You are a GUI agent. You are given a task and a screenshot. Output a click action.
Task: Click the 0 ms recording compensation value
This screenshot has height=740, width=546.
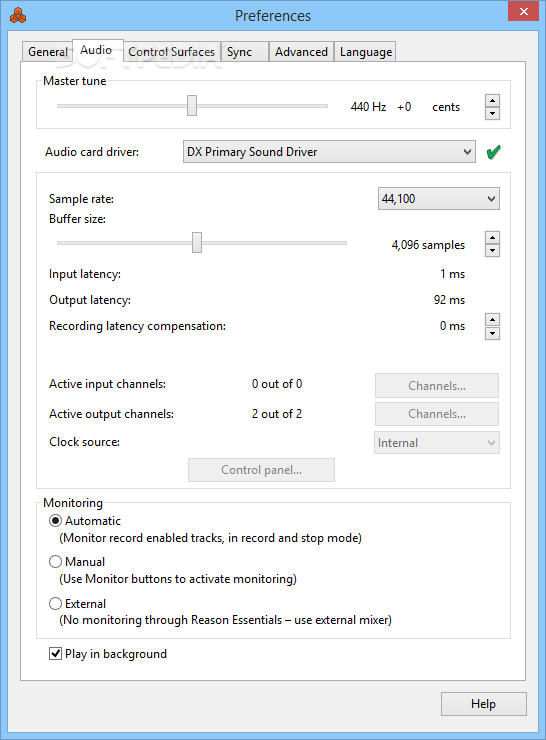point(453,326)
